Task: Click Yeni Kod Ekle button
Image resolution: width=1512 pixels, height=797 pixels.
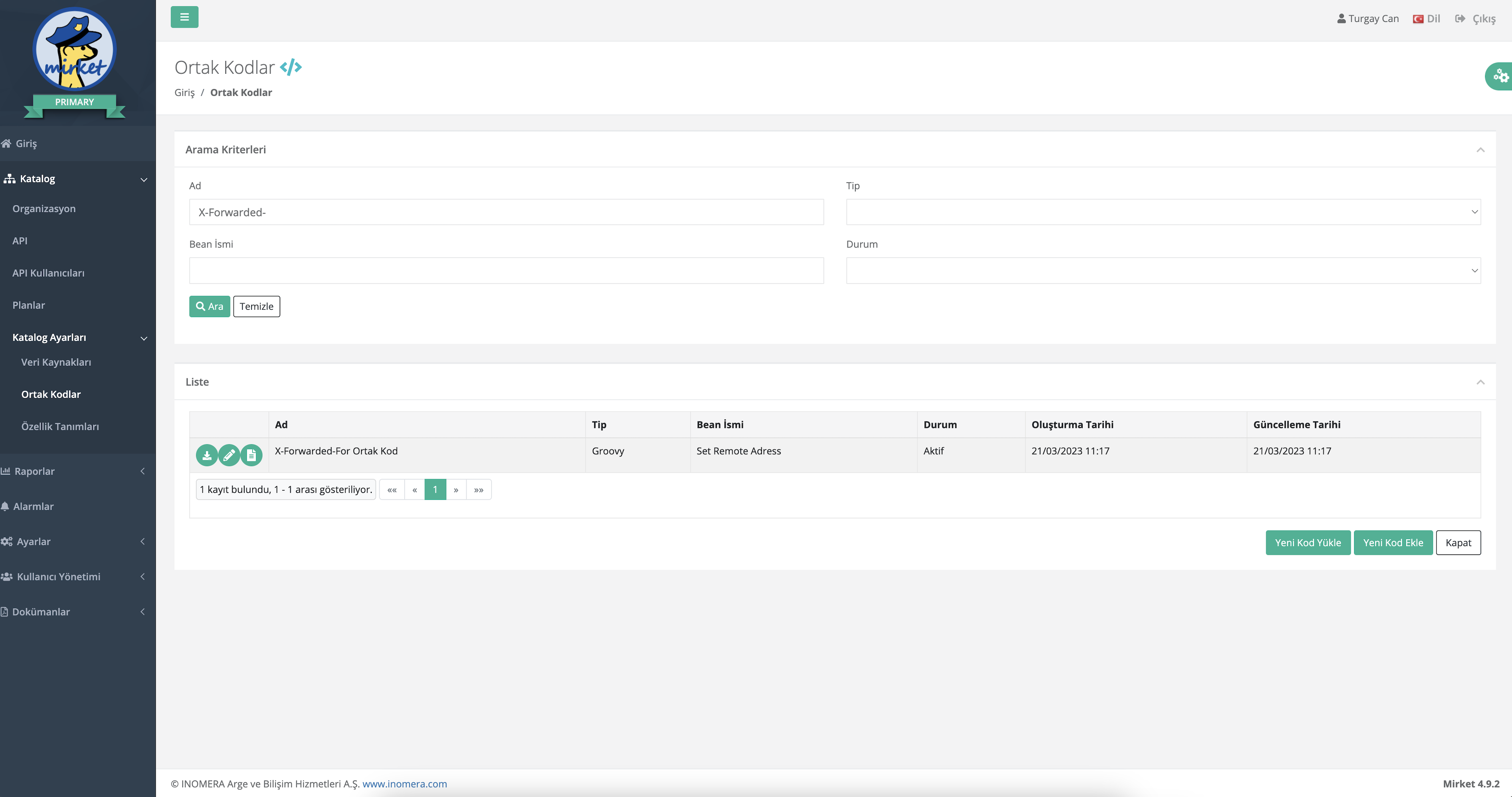Action: pyautogui.click(x=1393, y=542)
